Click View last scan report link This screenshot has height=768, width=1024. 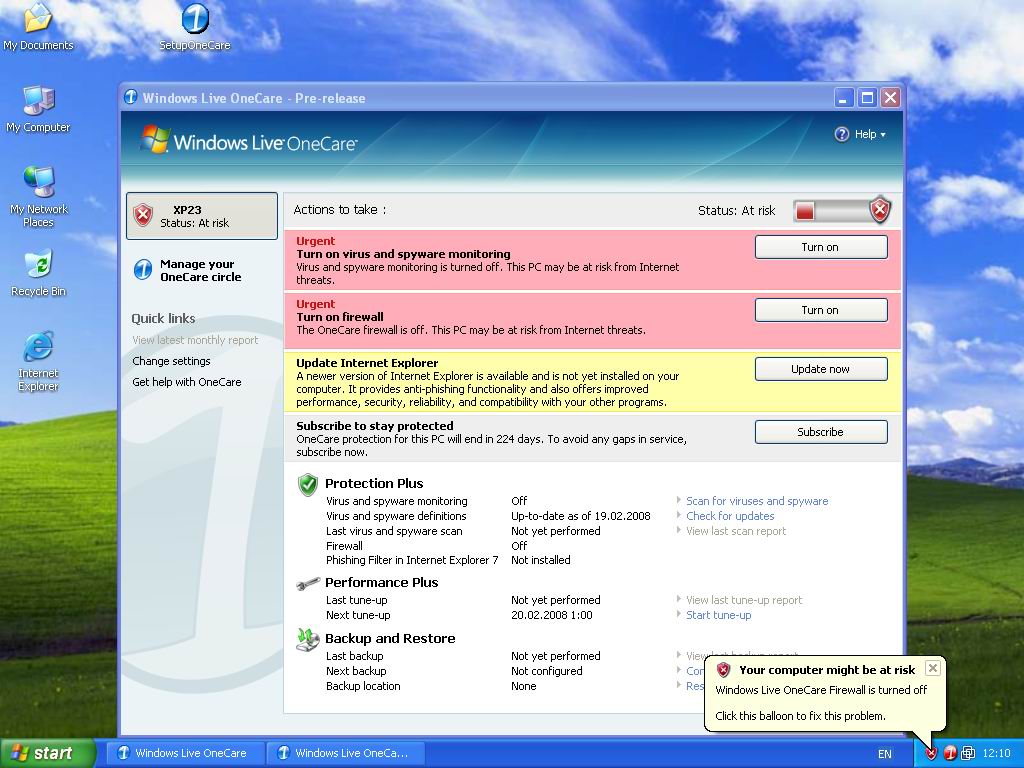[x=736, y=531]
